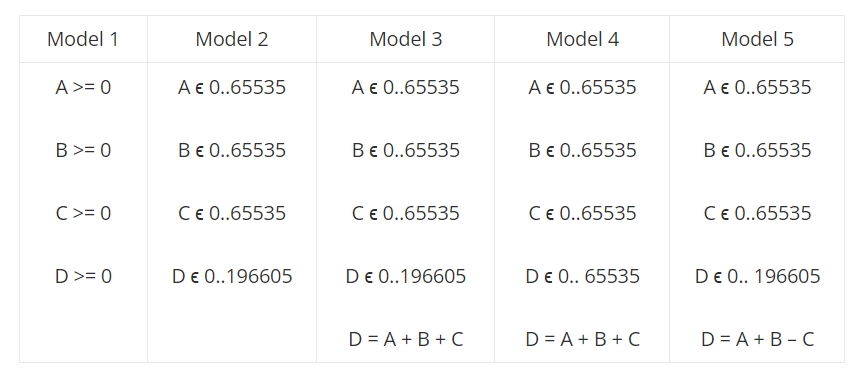Click 'D ϵ 0.. 65535' under Model 4
859x378 pixels.
tap(582, 276)
